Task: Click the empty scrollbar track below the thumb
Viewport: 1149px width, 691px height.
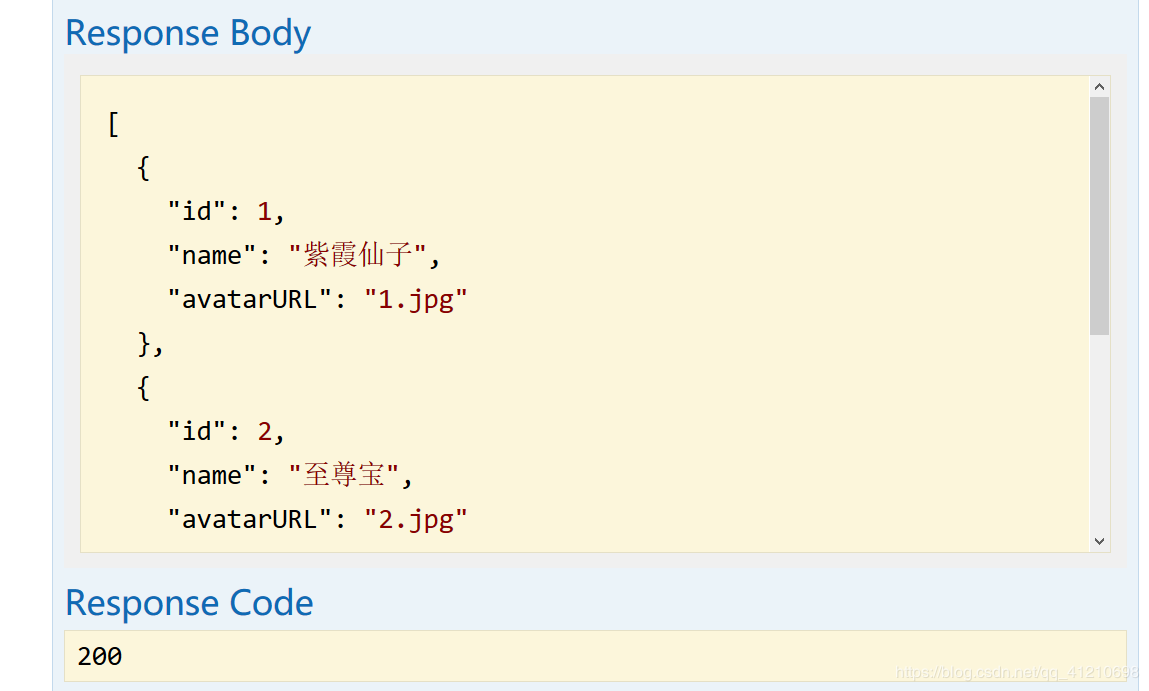Action: (1099, 433)
